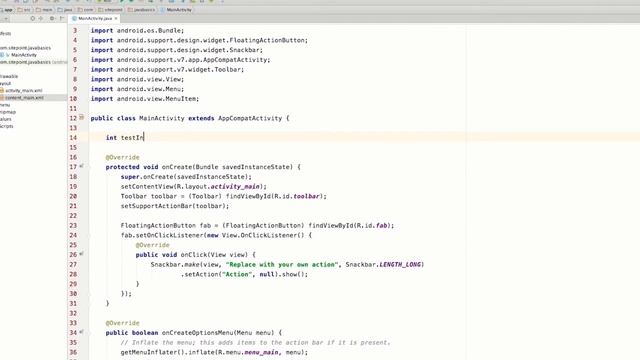Select the com breadcrumb folder
The width and height of the screenshot is (640, 360).
point(85,10)
